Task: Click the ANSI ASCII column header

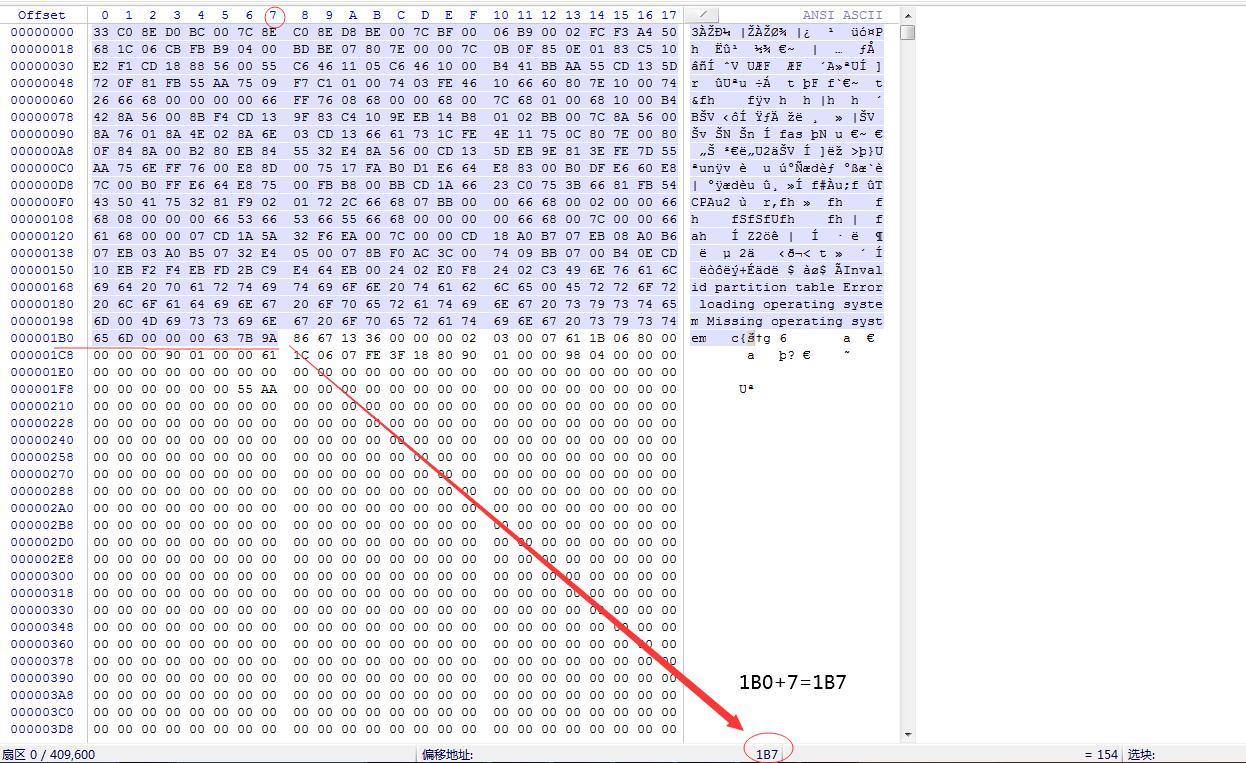Action: coord(842,15)
